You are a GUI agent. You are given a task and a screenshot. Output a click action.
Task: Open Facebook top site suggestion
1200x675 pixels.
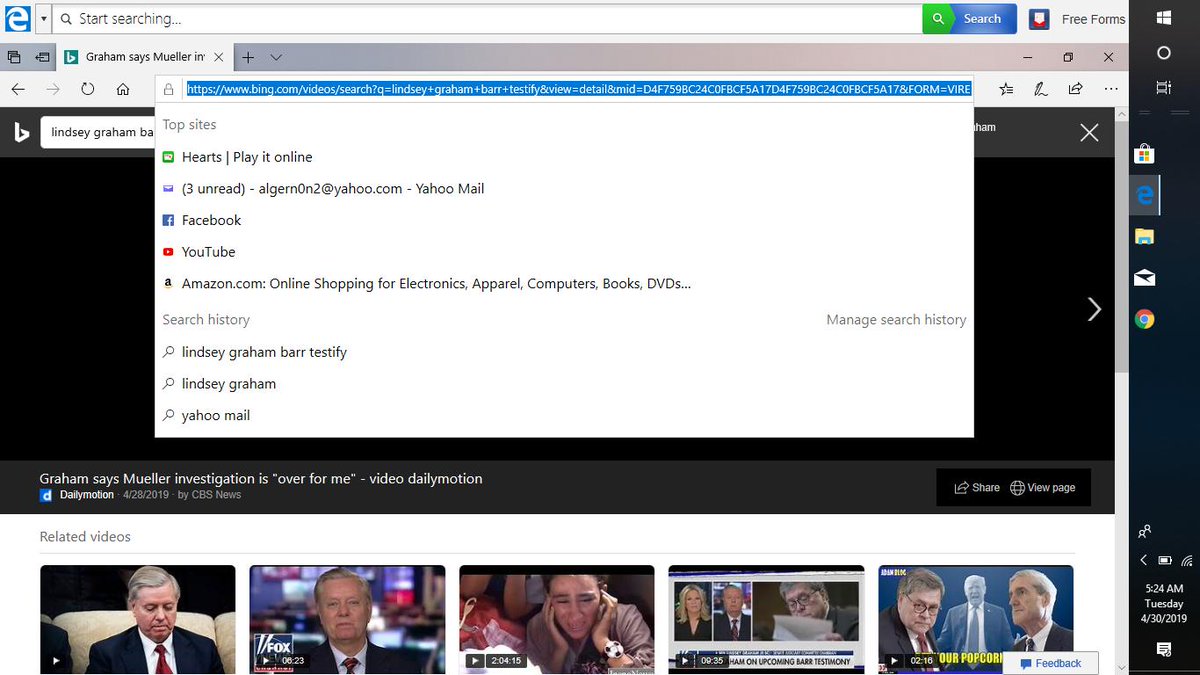click(x=564, y=220)
